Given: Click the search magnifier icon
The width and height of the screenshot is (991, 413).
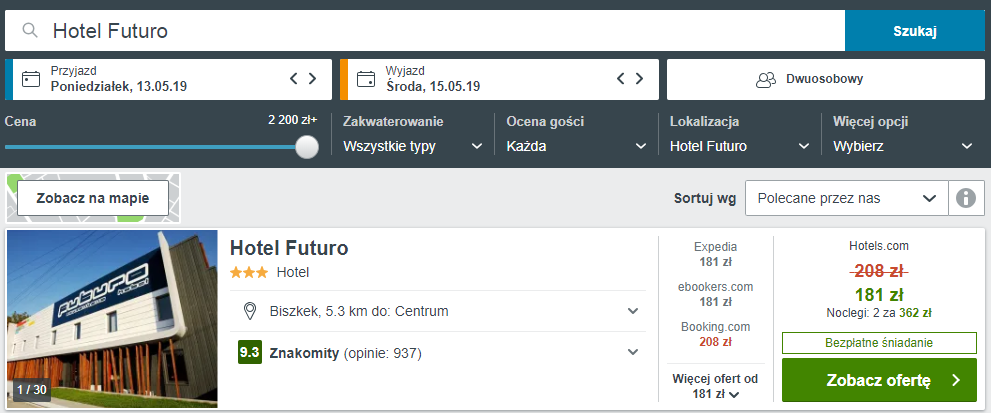Looking at the screenshot, I should pyautogui.click(x=30, y=31).
